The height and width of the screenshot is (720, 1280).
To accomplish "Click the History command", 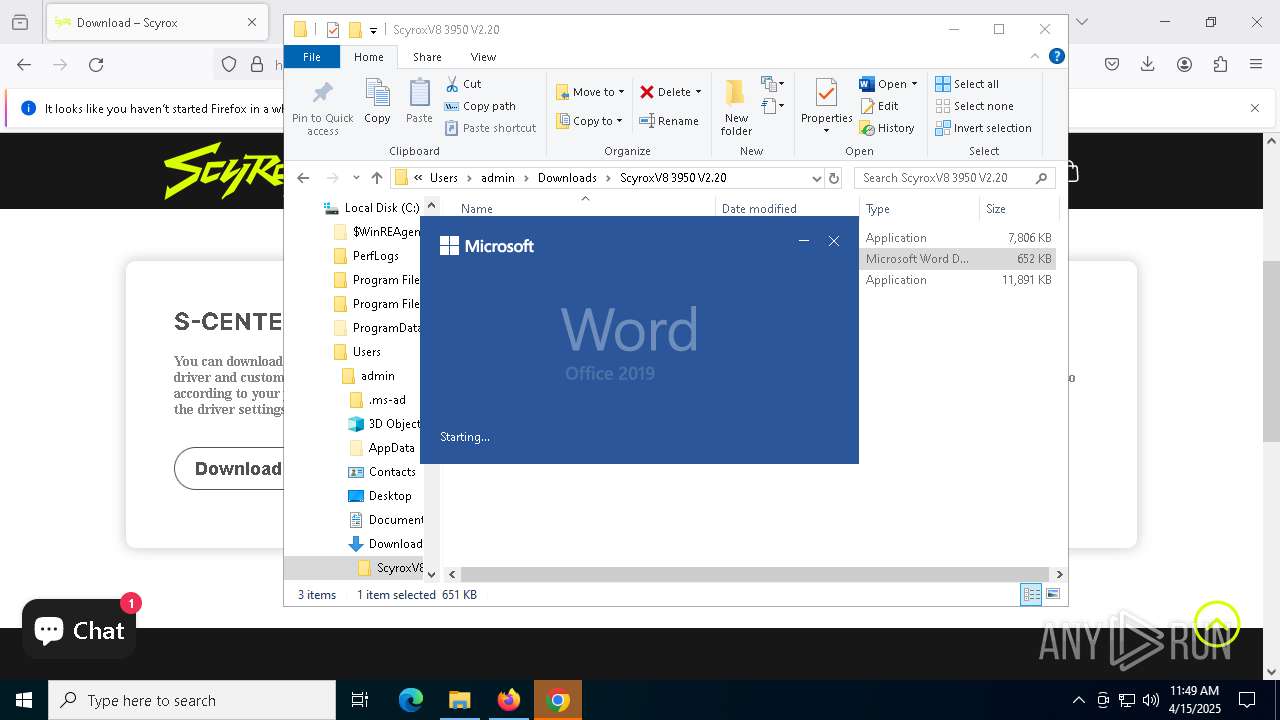I will pos(887,128).
